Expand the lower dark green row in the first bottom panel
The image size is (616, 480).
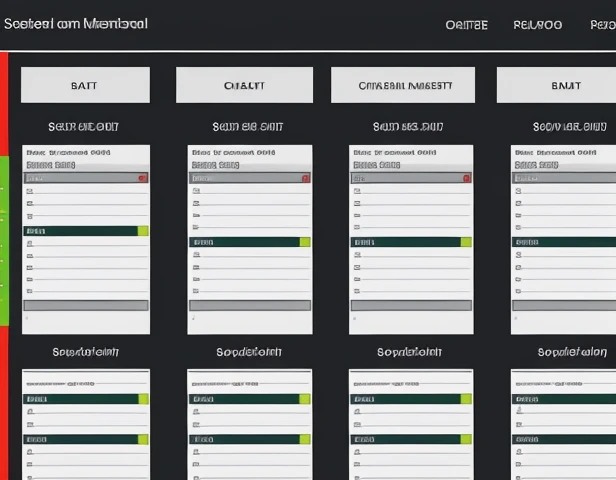click(x=80, y=439)
